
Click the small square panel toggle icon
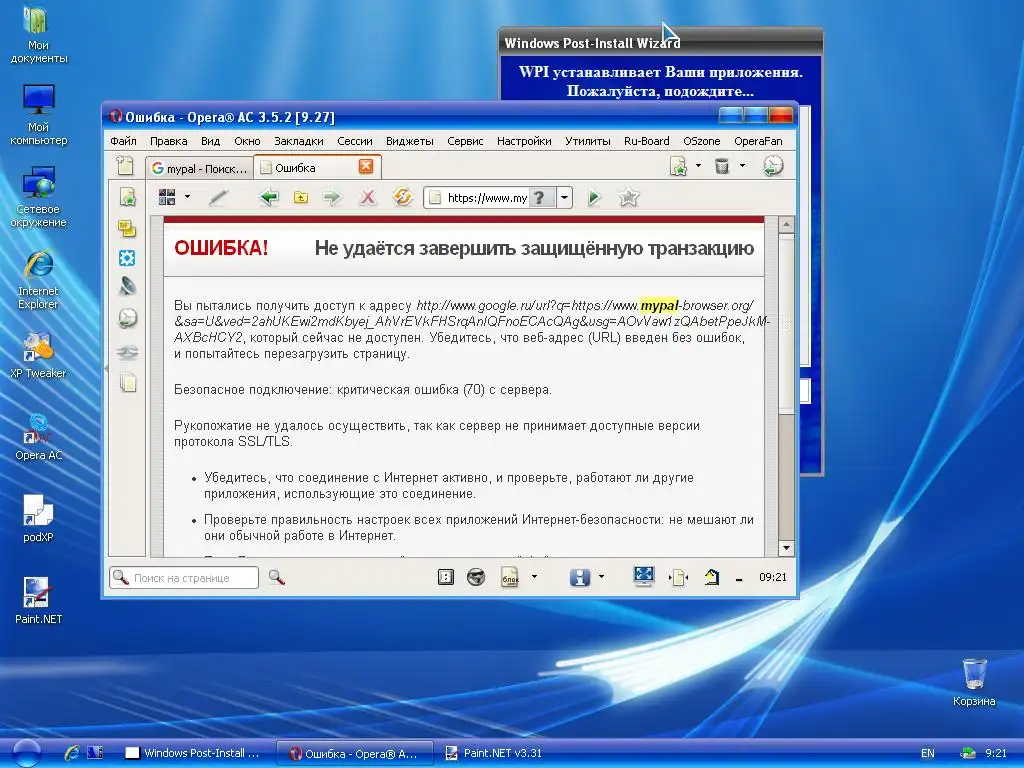(445, 577)
